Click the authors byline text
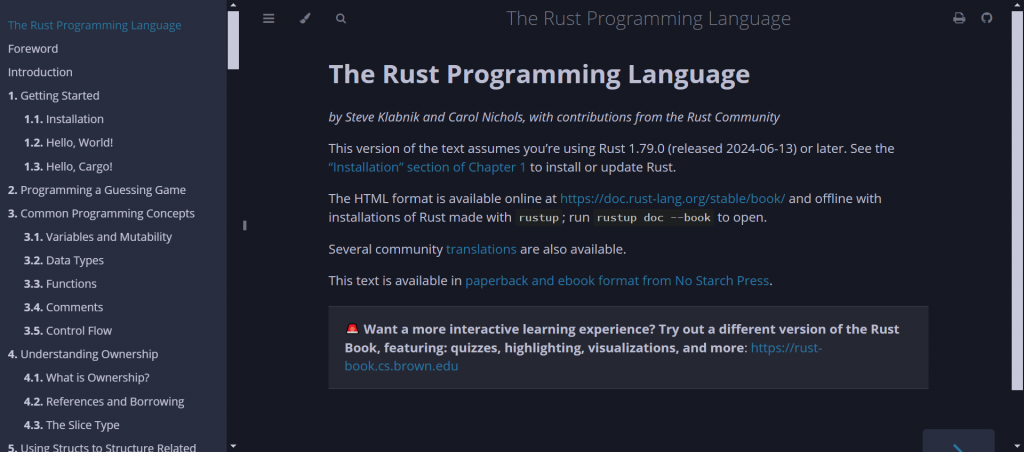 coord(554,118)
